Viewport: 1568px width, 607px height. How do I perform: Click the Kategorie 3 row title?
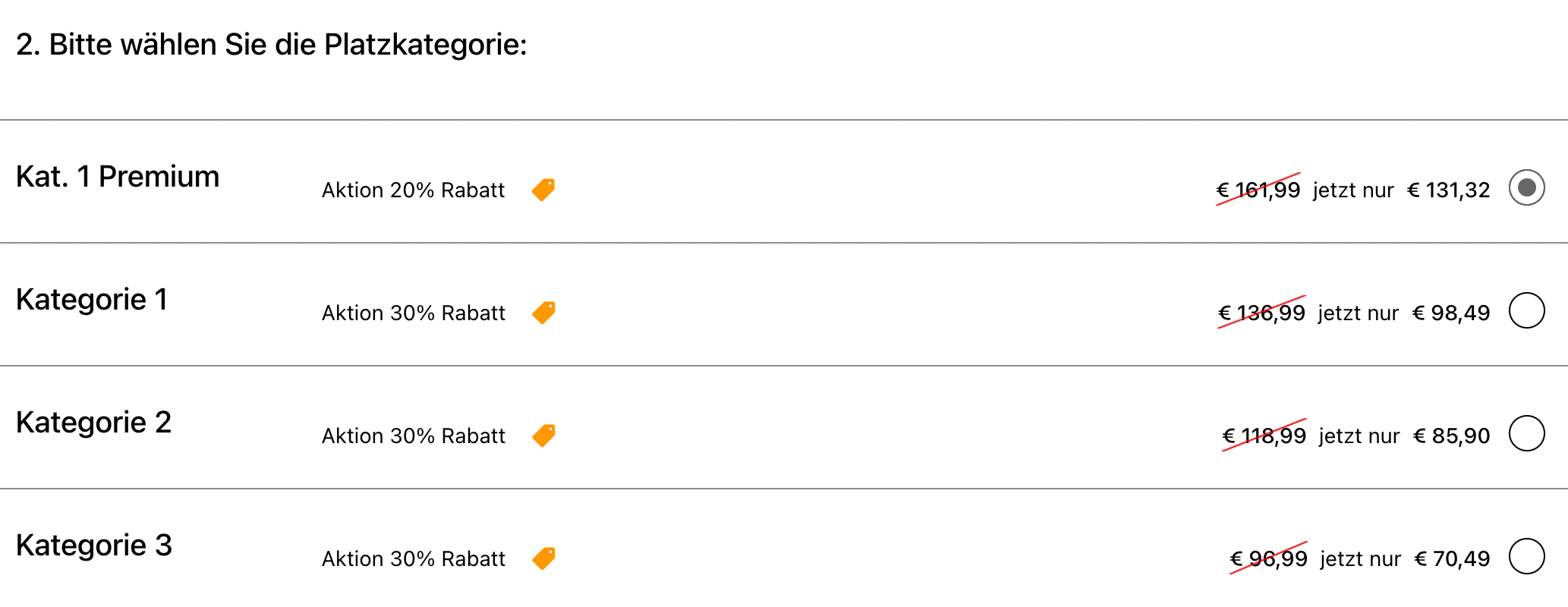[x=94, y=546]
